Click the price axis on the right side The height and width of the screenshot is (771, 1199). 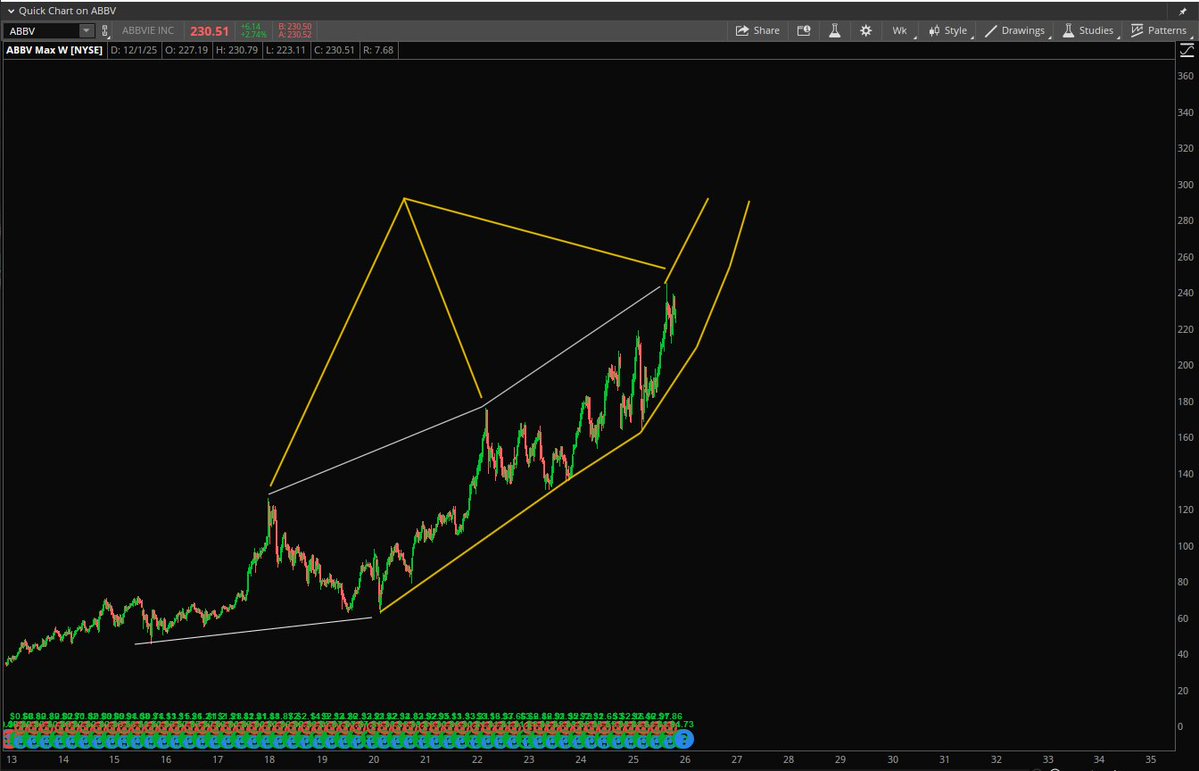(1184, 400)
